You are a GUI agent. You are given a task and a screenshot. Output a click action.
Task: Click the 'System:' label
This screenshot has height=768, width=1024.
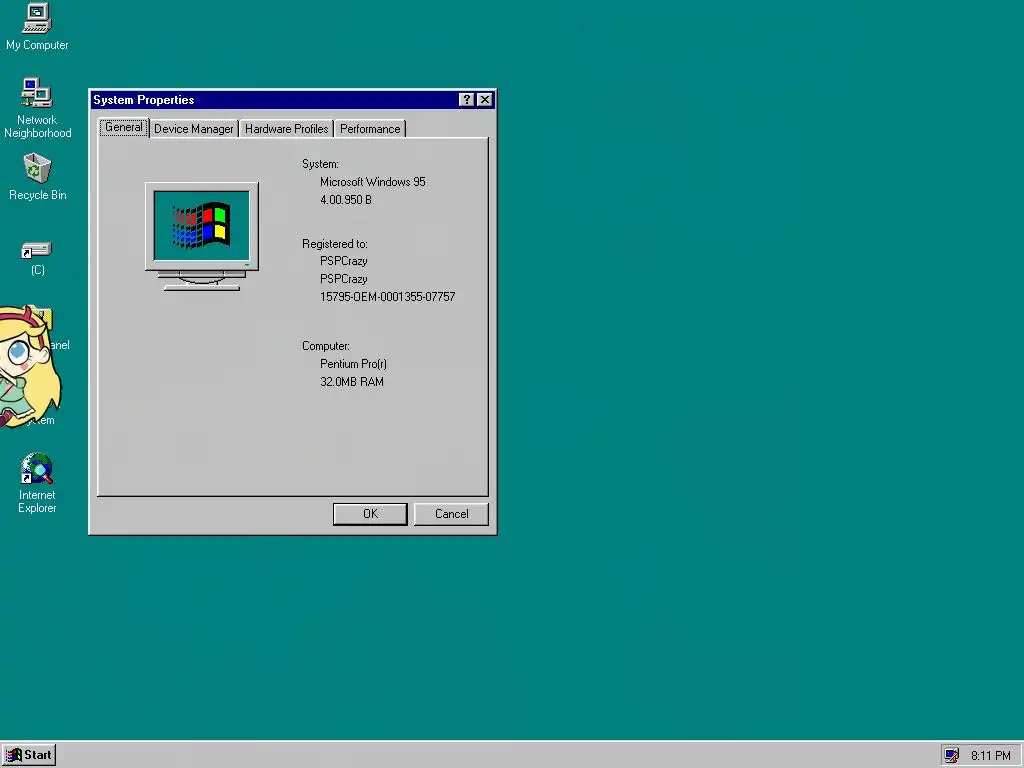coord(320,164)
